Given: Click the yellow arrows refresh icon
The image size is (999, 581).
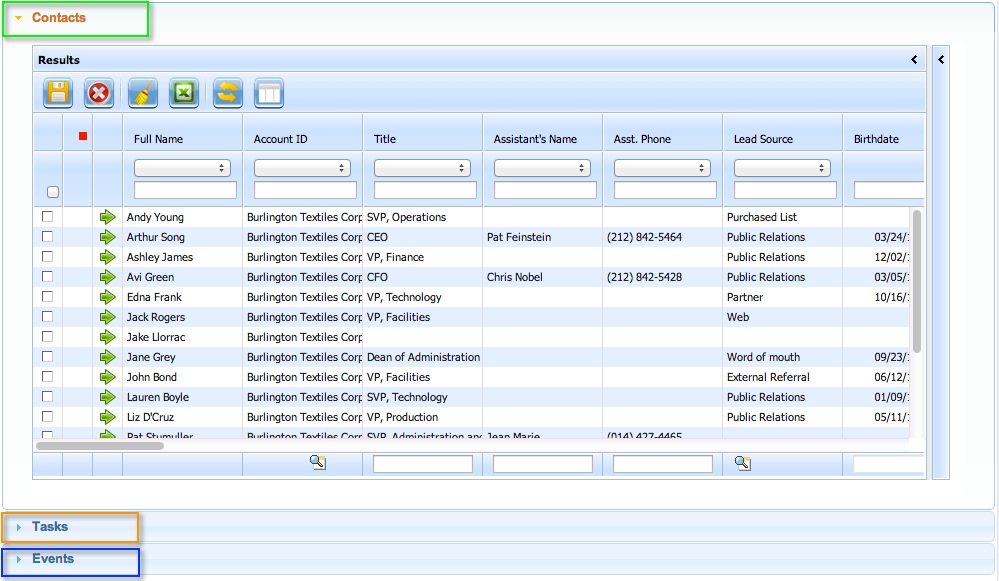Looking at the screenshot, I should [x=228, y=93].
